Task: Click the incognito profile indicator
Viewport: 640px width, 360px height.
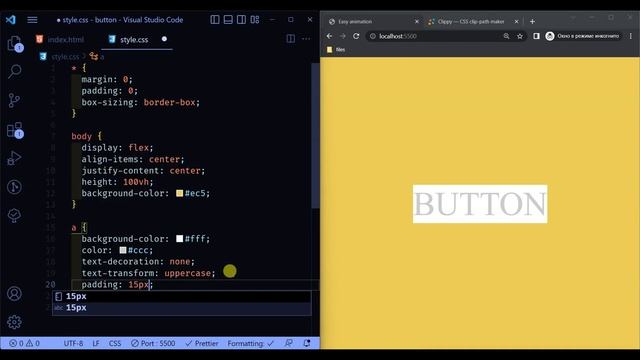Action: [582, 36]
